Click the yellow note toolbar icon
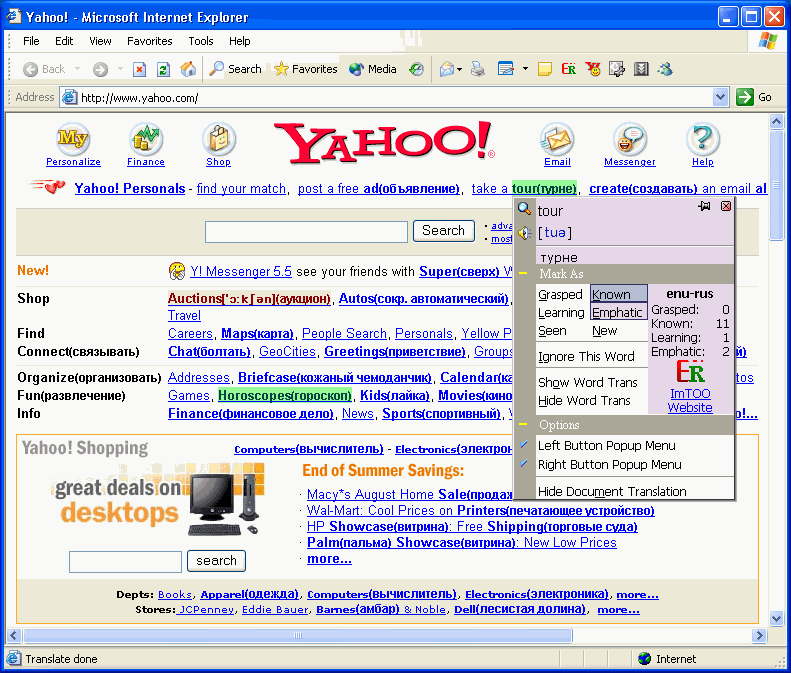The width and height of the screenshot is (791, 673). (545, 69)
